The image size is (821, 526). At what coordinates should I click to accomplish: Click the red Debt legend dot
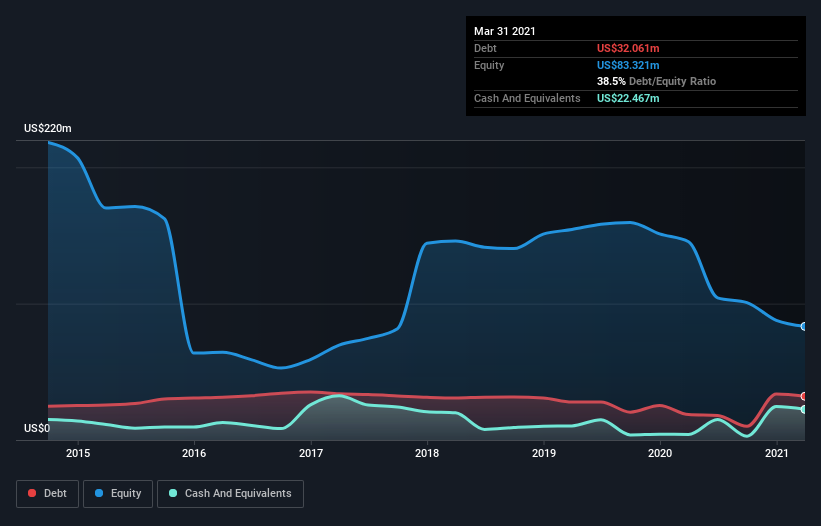click(x=32, y=493)
